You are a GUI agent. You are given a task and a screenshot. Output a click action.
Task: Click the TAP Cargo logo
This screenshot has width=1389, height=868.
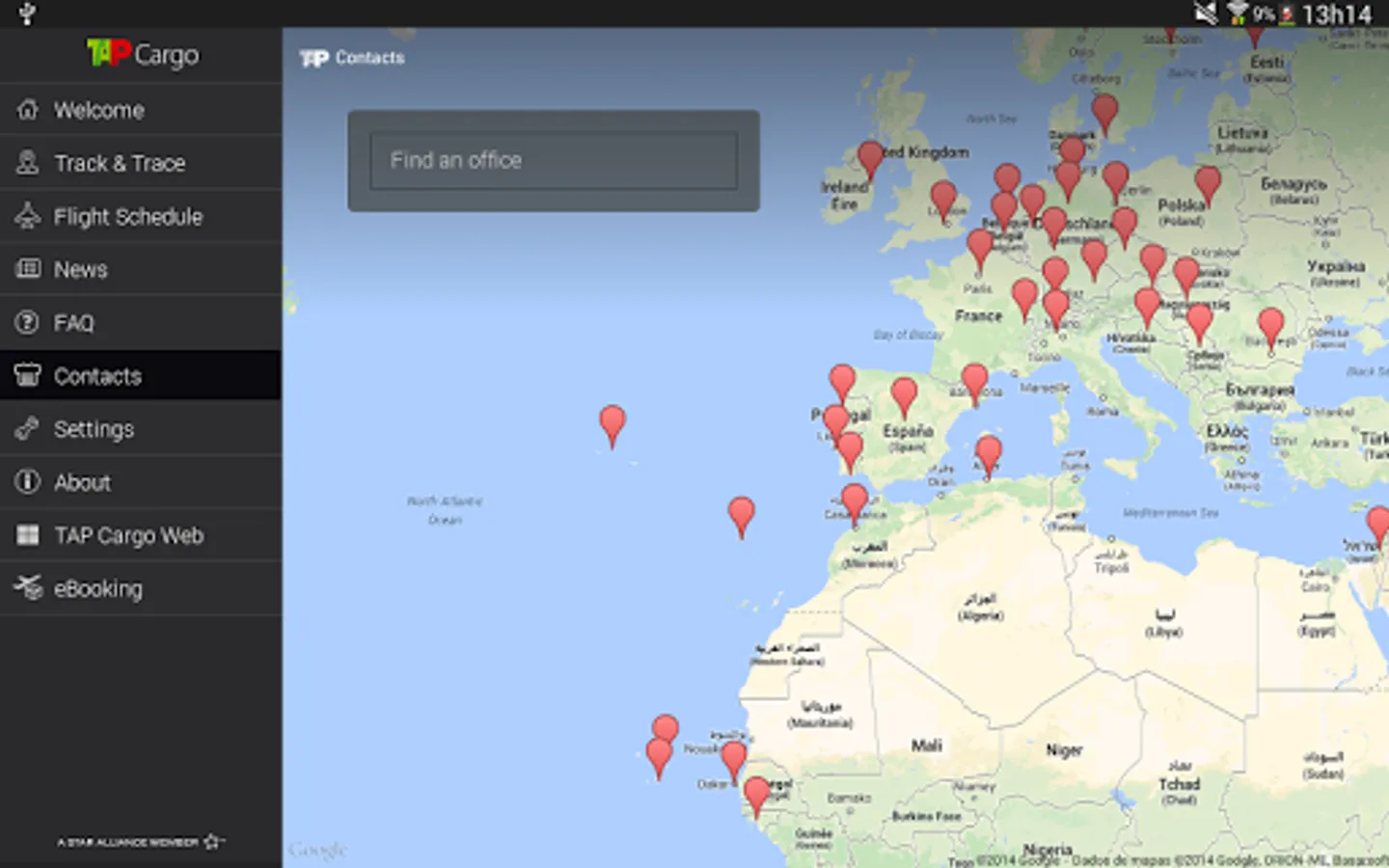tap(142, 54)
